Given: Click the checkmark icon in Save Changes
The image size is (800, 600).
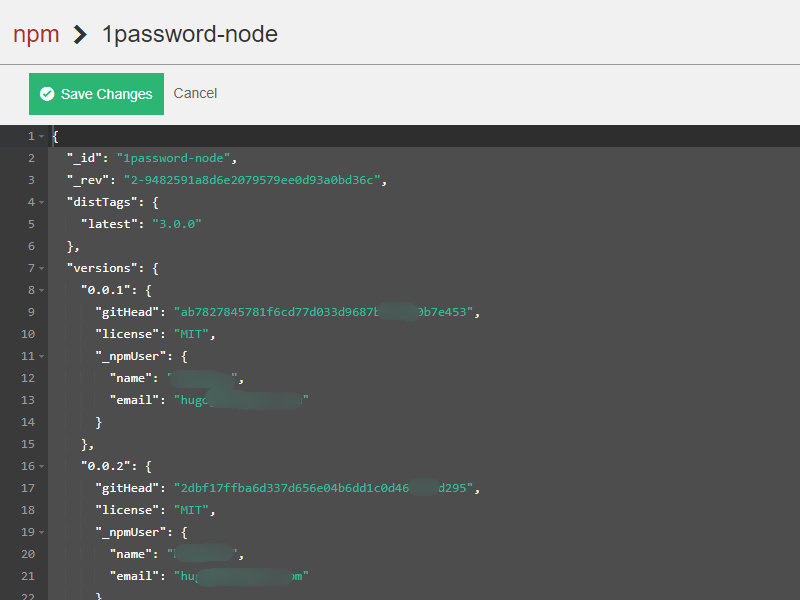Looking at the screenshot, I should (x=47, y=94).
